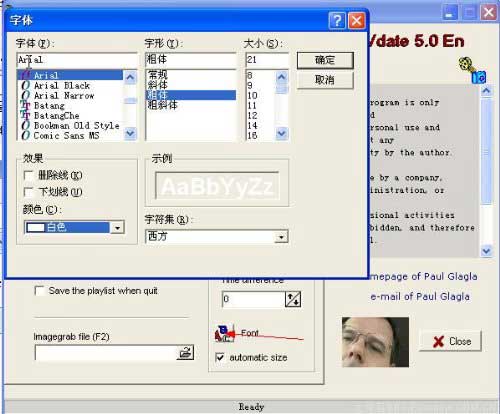This screenshot has height=414, width=500.
Task: Click the film reel camera icon
Action: pyautogui.click(x=472, y=70)
